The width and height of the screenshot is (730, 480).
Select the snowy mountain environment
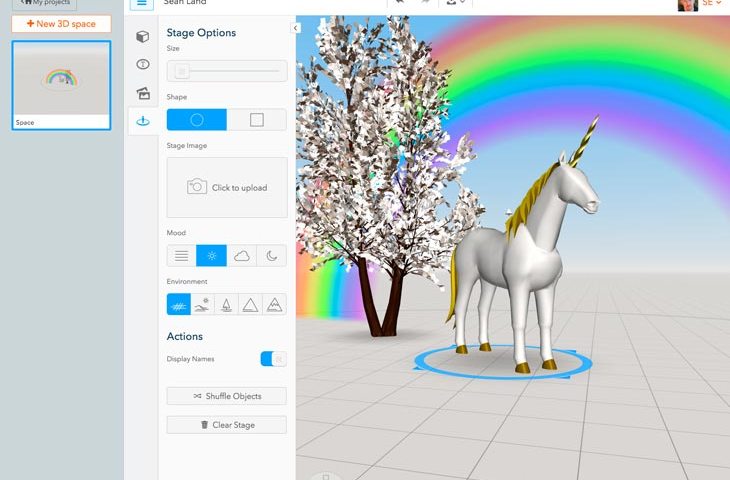pyautogui.click(x=274, y=304)
